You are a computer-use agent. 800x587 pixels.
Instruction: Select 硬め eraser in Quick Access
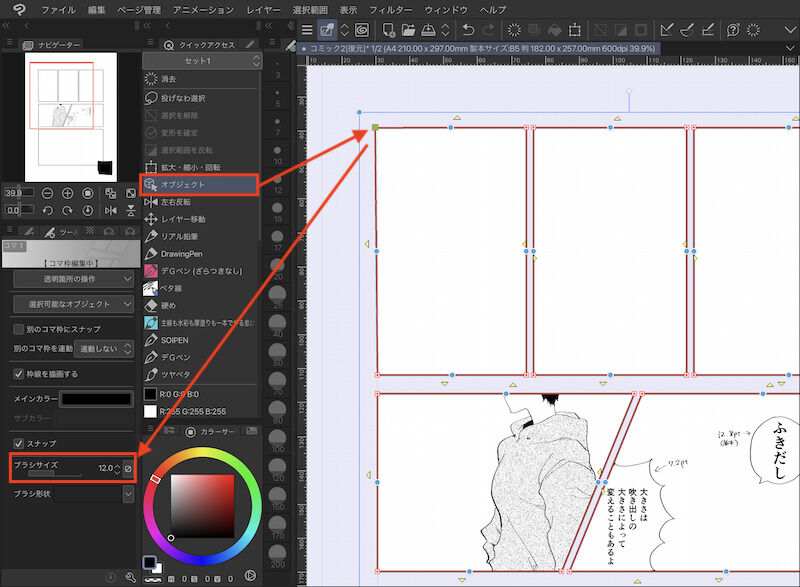[x=201, y=305]
